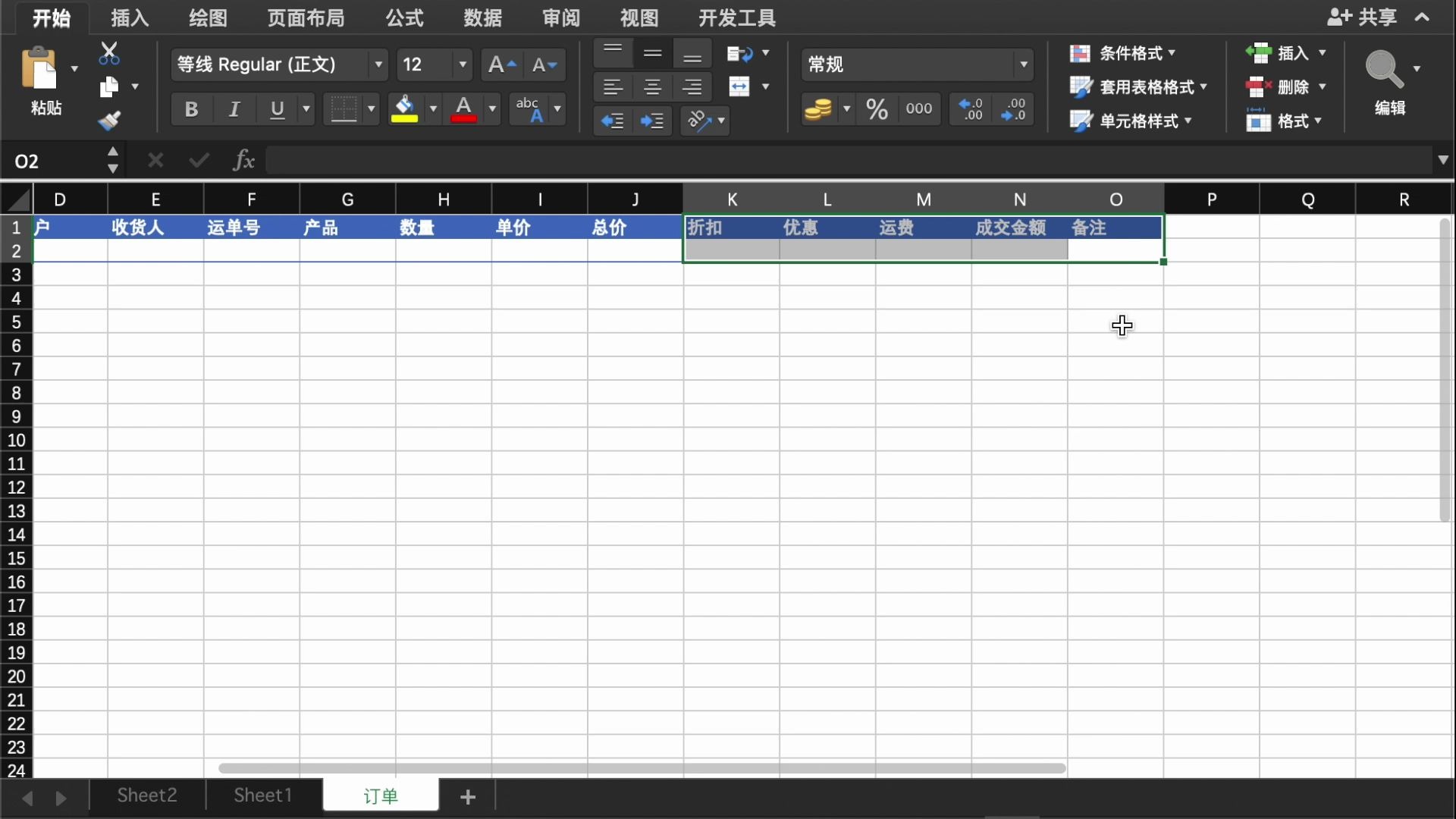Open the 单元格样式 menu
Viewport: 1456px width, 819px height.
[1131, 121]
